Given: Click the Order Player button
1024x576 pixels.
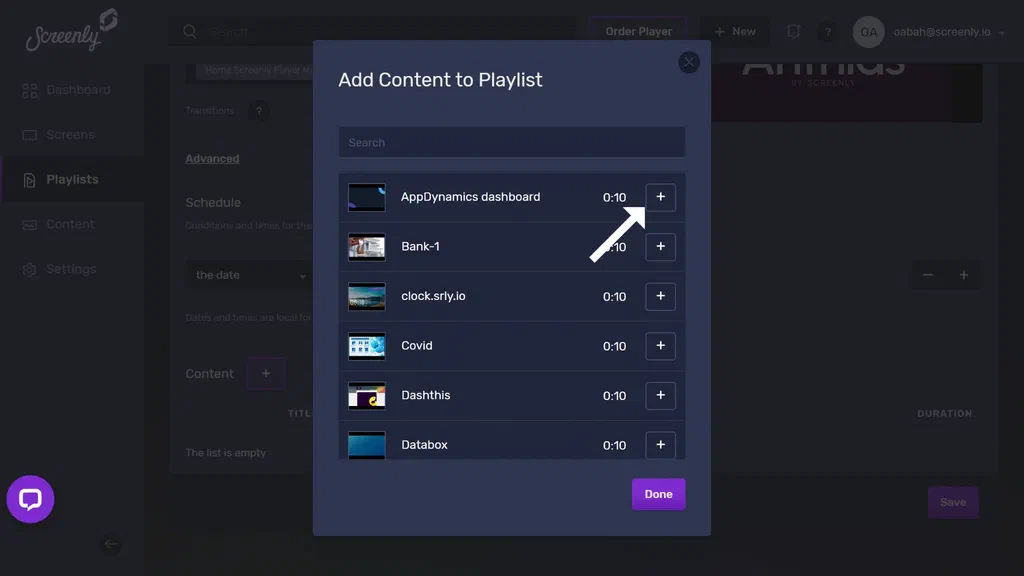Looking at the screenshot, I should pyautogui.click(x=639, y=31).
